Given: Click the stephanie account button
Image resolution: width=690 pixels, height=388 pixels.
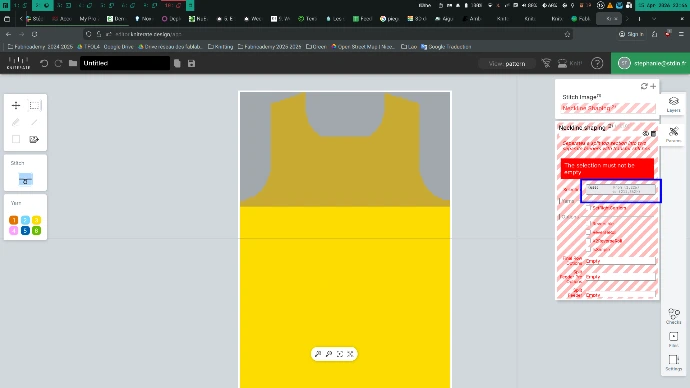Looking at the screenshot, I should coord(650,63).
